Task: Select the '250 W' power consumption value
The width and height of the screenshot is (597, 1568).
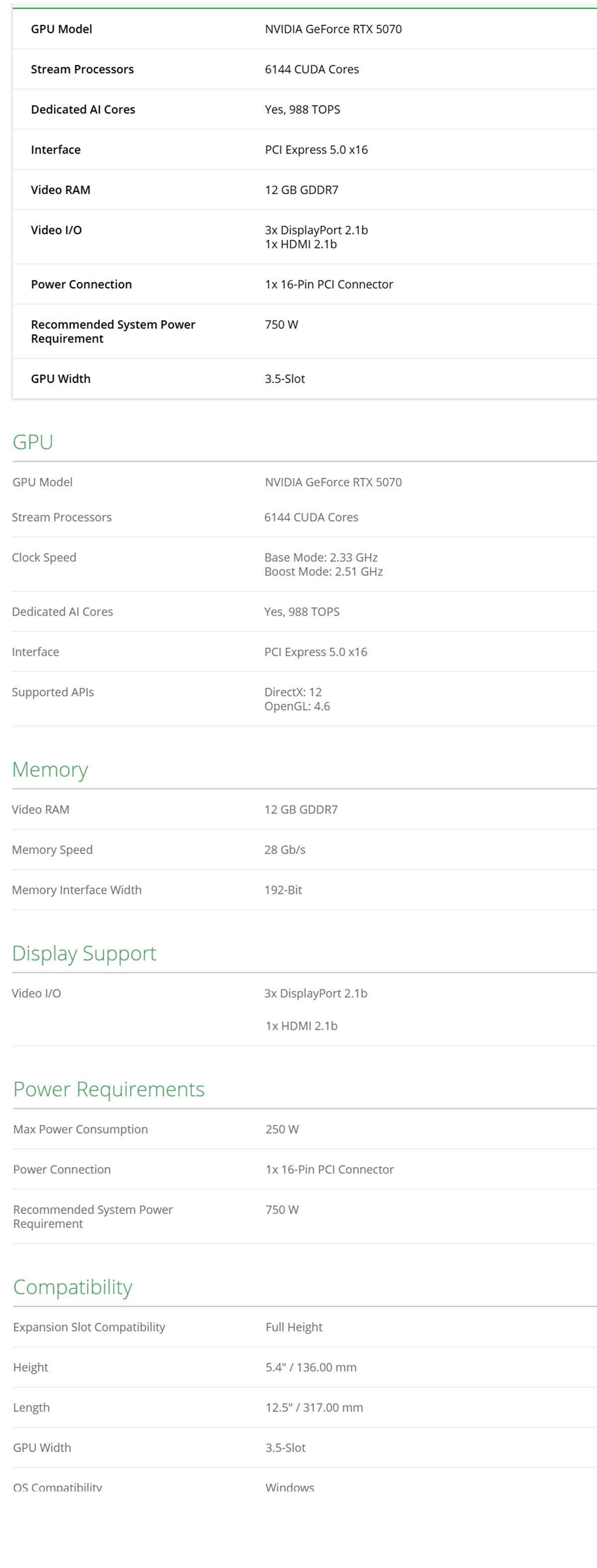Action: pos(282,1129)
